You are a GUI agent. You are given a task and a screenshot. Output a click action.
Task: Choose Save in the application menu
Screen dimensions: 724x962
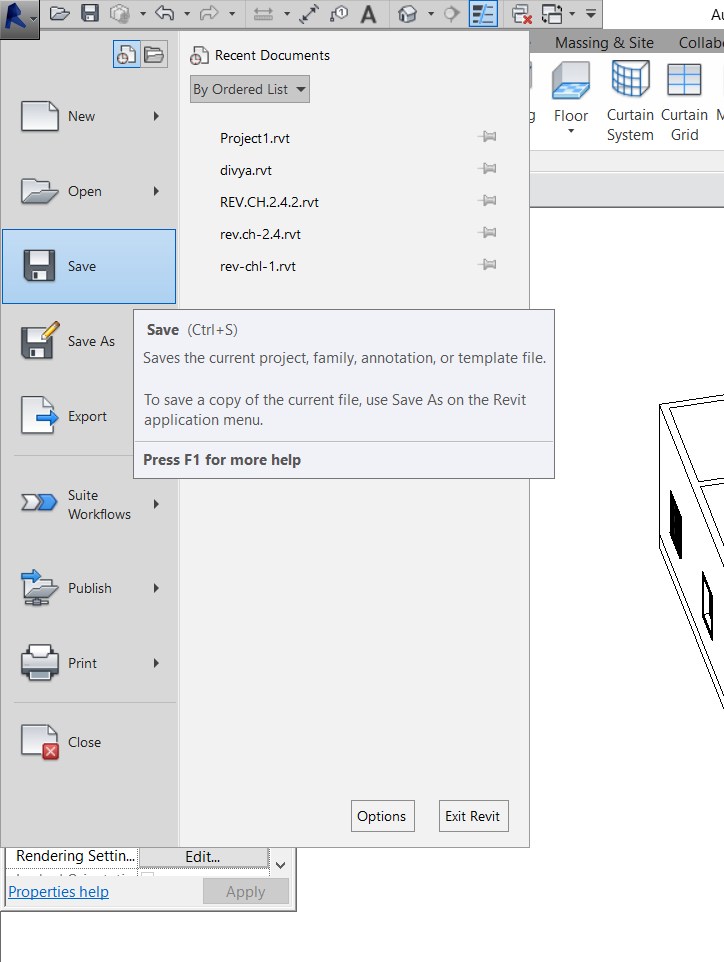89,266
